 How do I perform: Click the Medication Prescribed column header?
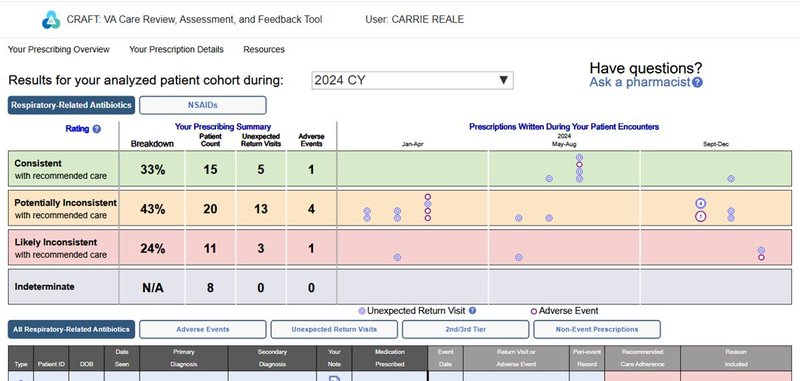389,358
